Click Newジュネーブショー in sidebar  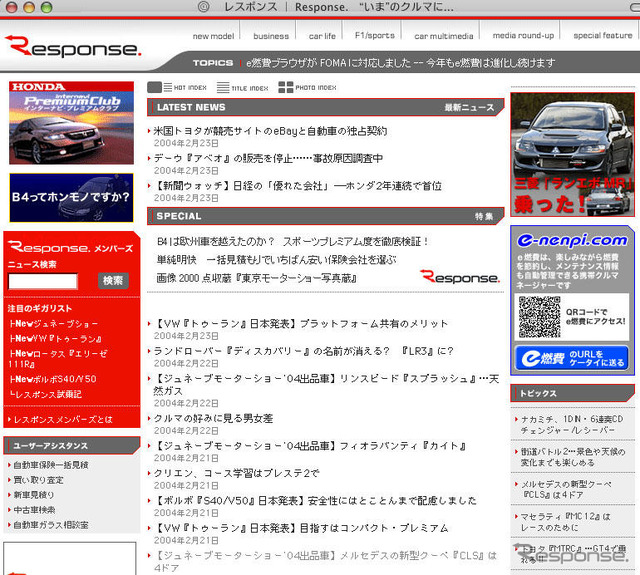[x=53, y=324]
